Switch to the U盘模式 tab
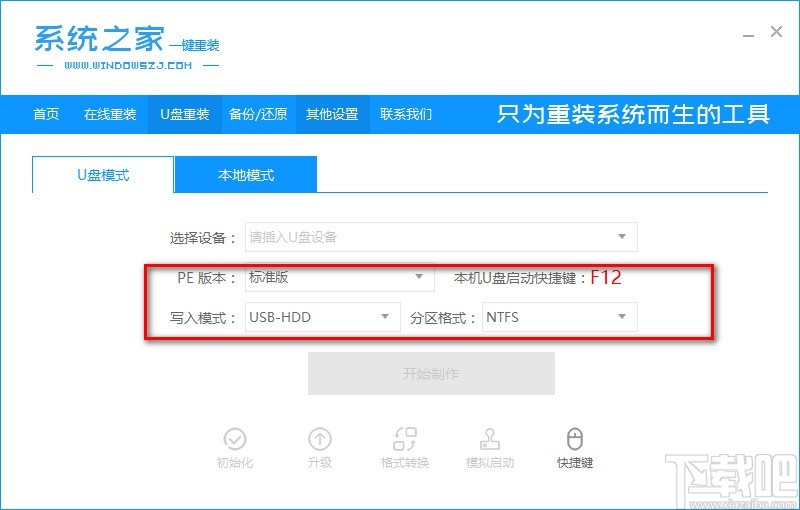800x510 pixels. [103, 175]
